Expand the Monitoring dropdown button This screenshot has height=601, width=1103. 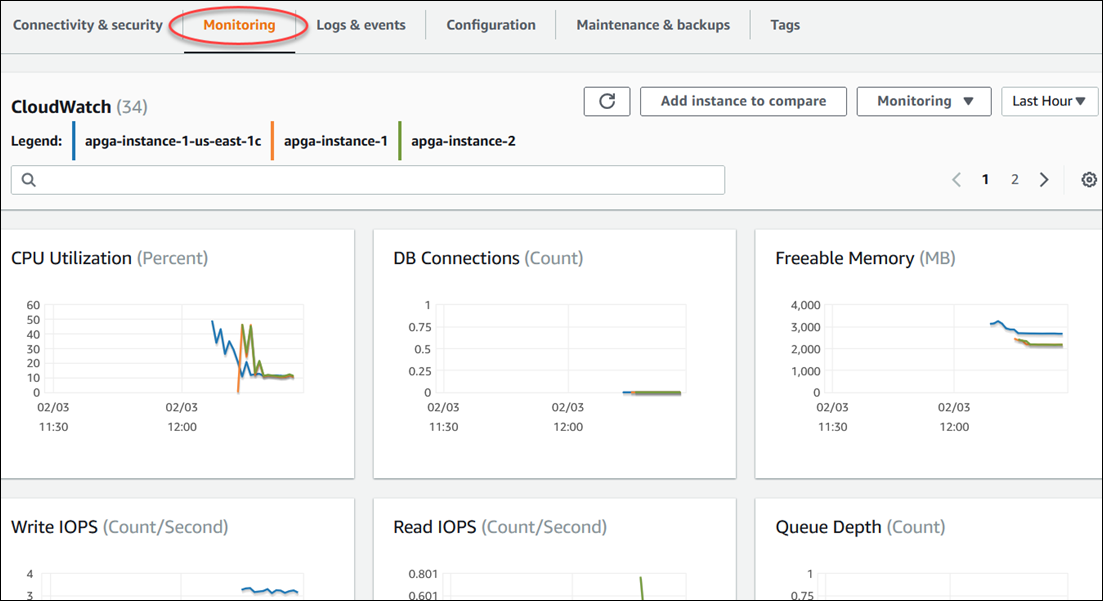click(923, 101)
